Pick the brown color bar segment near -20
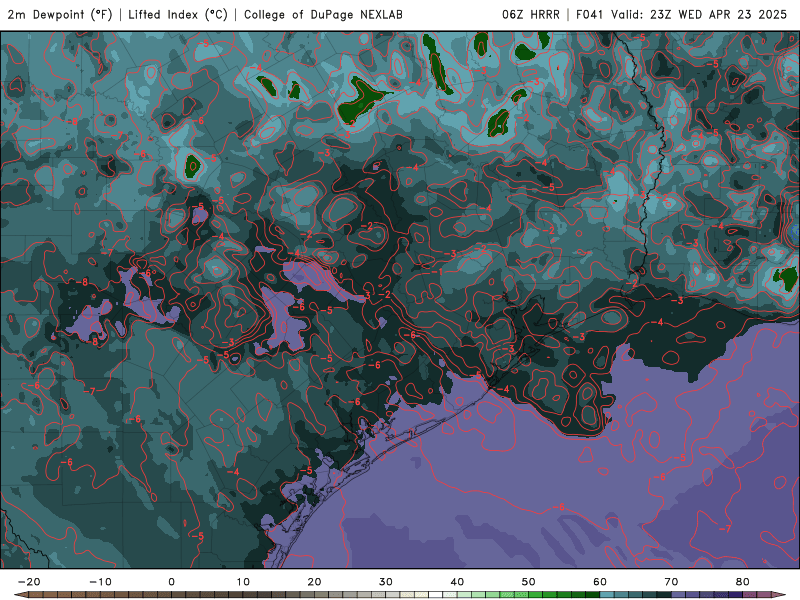This screenshot has height=600, width=800. (x=36, y=595)
